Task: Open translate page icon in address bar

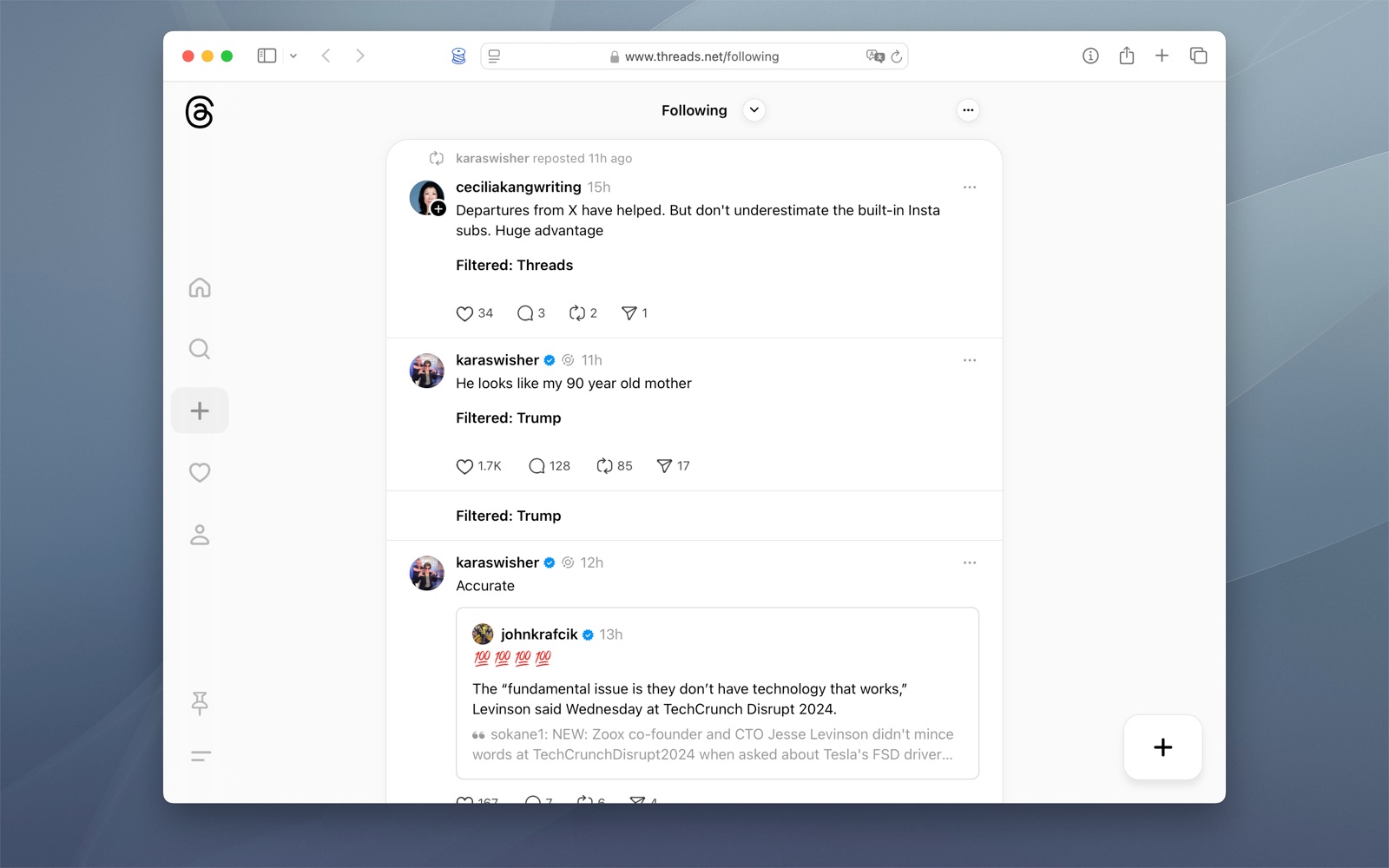Action: coord(875,56)
